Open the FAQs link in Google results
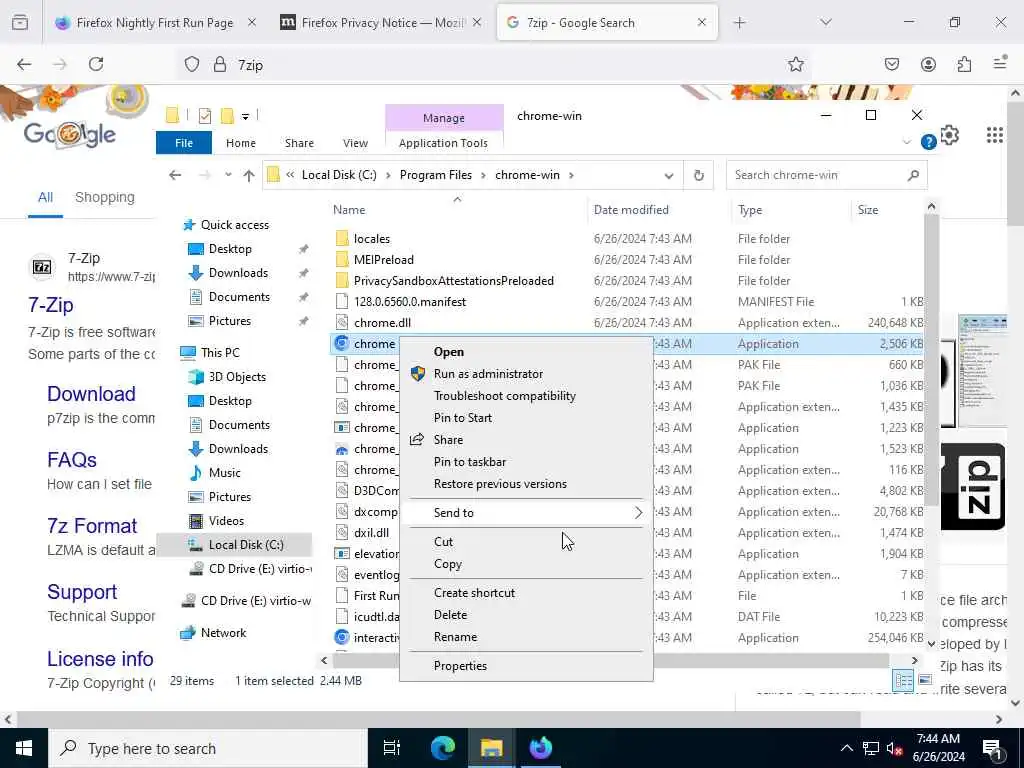This screenshot has height=768, width=1024. [x=72, y=460]
